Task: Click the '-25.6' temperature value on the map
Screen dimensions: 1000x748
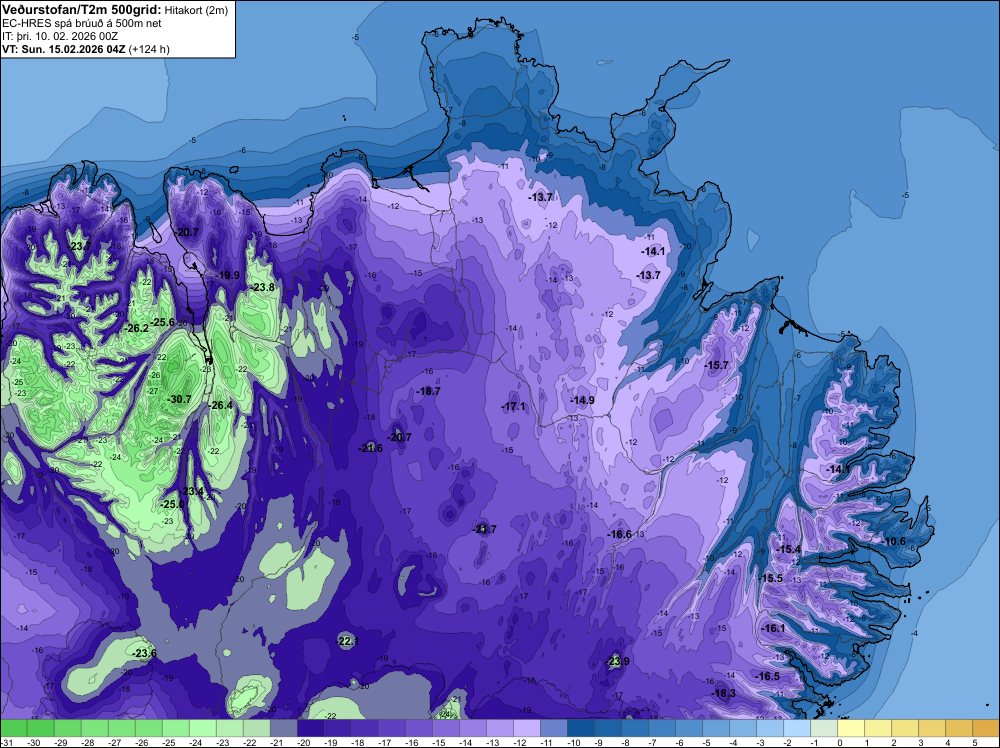Action: (x=163, y=322)
